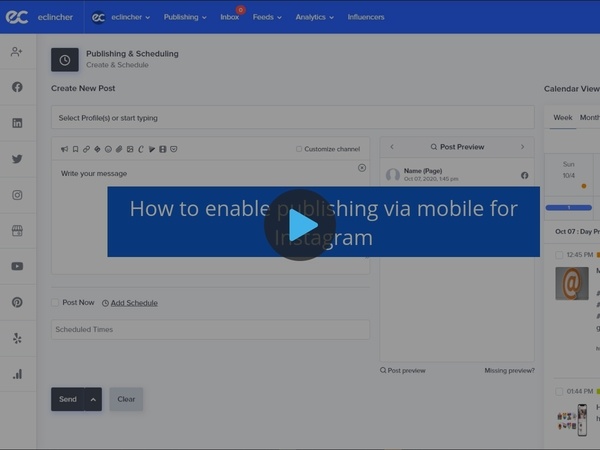
Task: Go to next post preview with right chevron
Action: pyautogui.click(x=522, y=147)
